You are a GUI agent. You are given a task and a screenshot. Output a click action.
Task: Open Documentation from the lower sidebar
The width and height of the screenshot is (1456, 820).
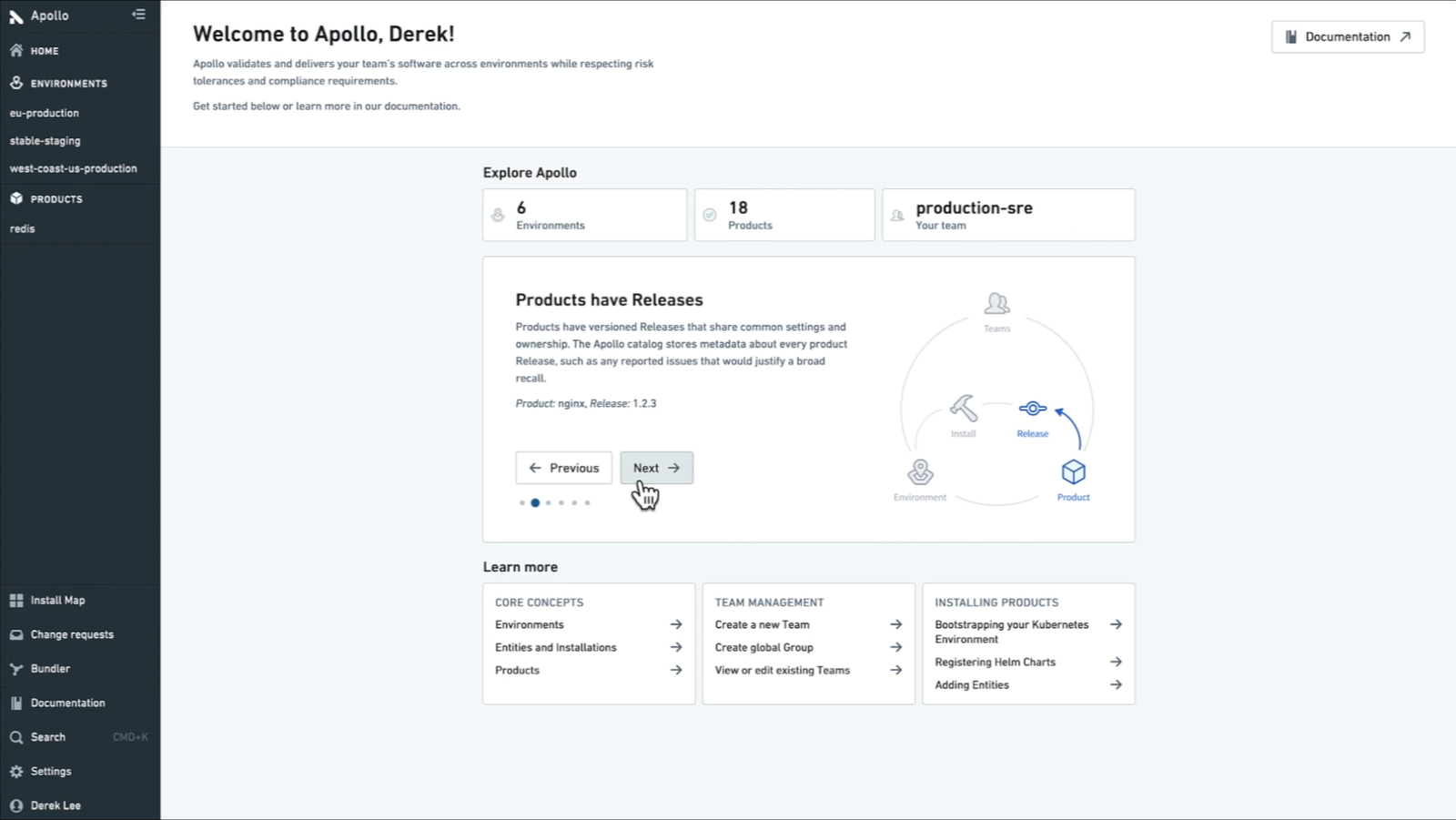tap(66, 703)
